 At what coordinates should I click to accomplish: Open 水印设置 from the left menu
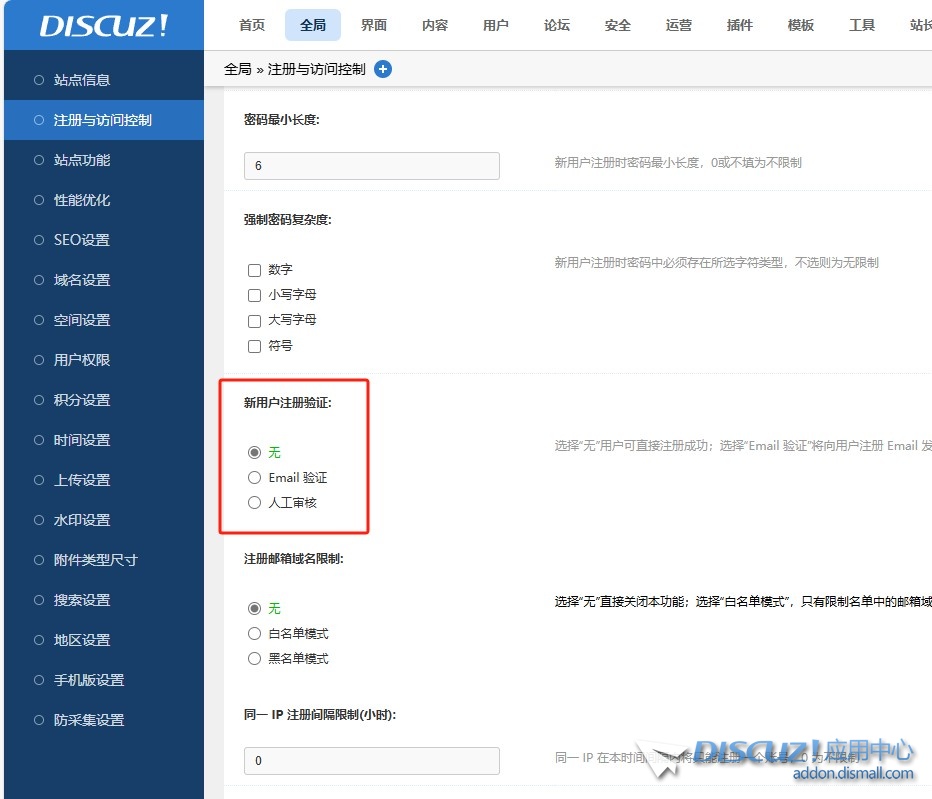point(82,520)
